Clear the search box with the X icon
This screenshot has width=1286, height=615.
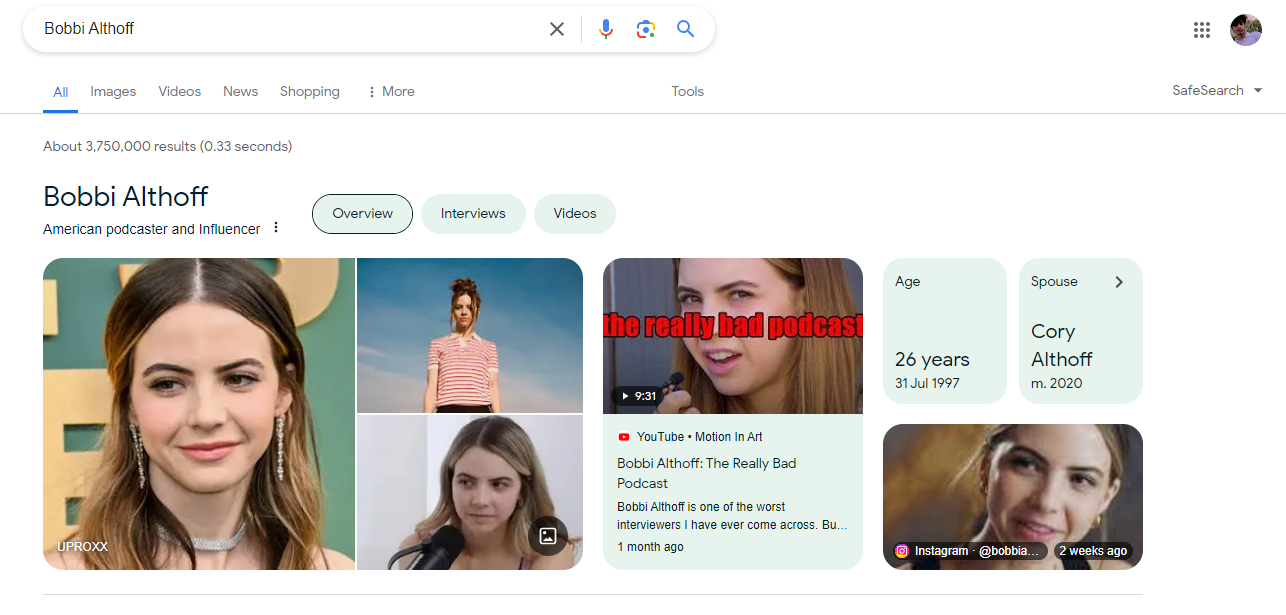(x=557, y=29)
